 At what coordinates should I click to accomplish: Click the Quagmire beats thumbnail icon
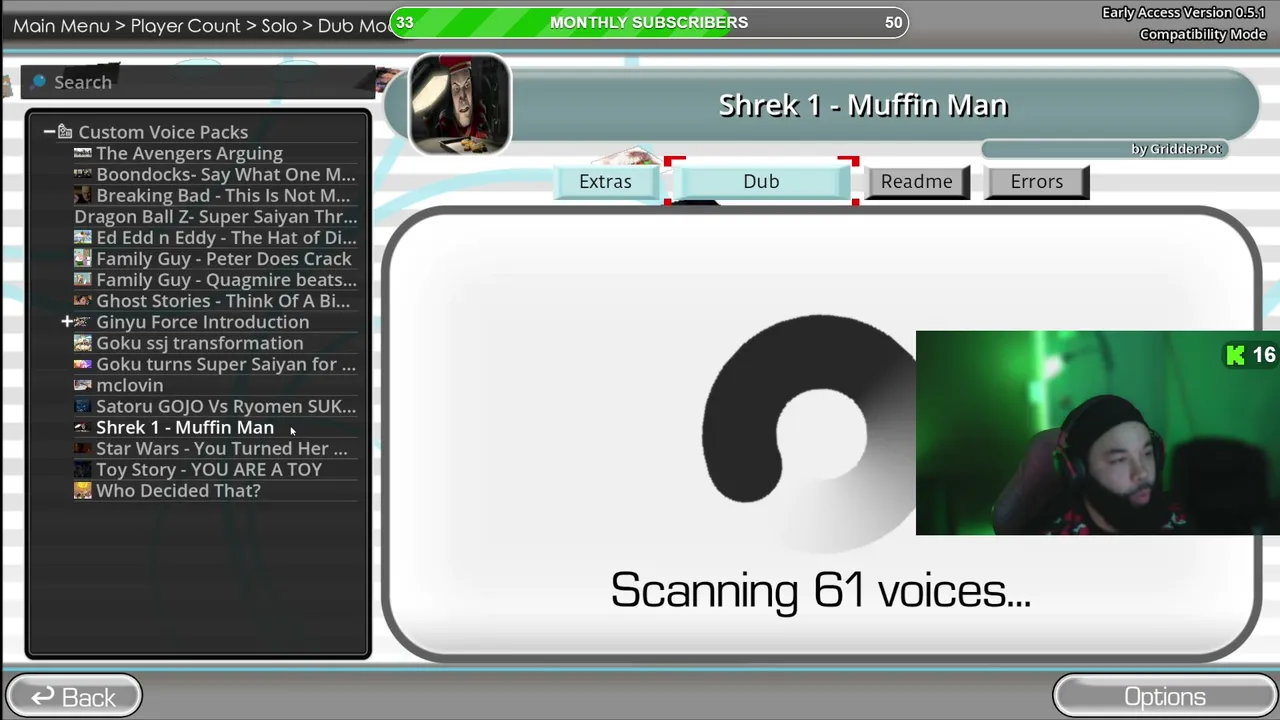tap(83, 280)
